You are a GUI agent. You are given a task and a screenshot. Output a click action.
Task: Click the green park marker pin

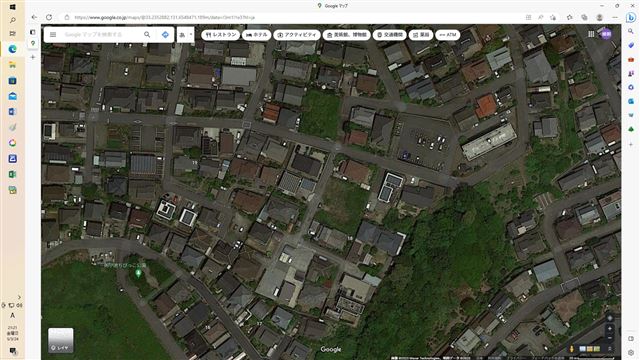tap(138, 273)
